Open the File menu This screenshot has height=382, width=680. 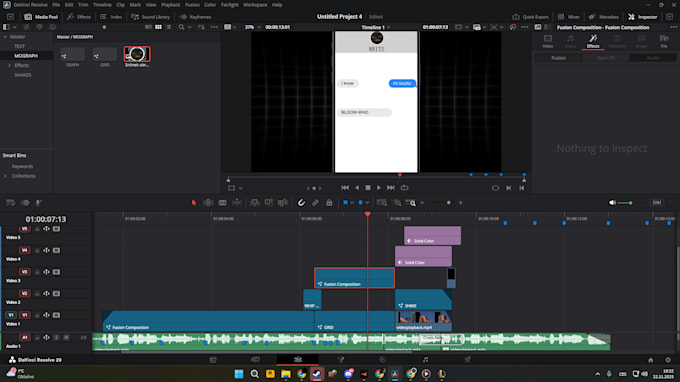pyautogui.click(x=56, y=5)
